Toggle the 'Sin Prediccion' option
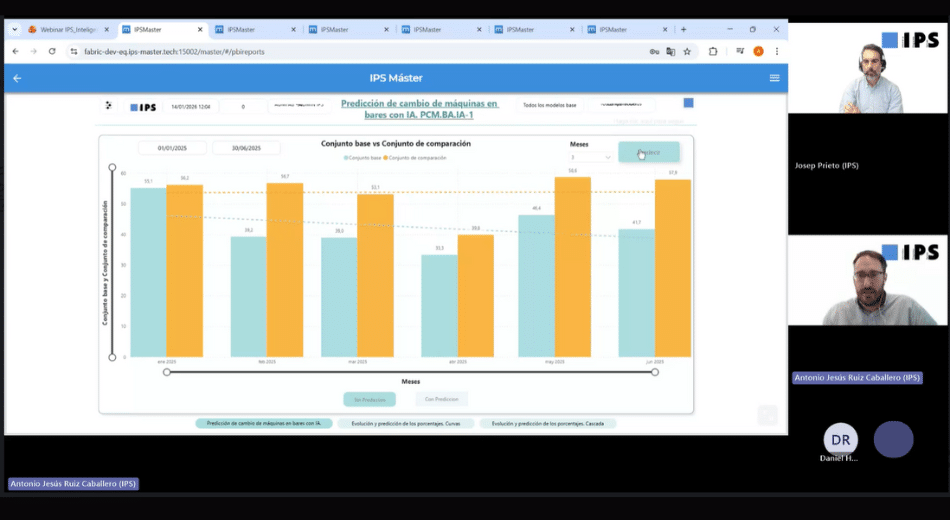Screen dimensions: 950x520 (369, 399)
